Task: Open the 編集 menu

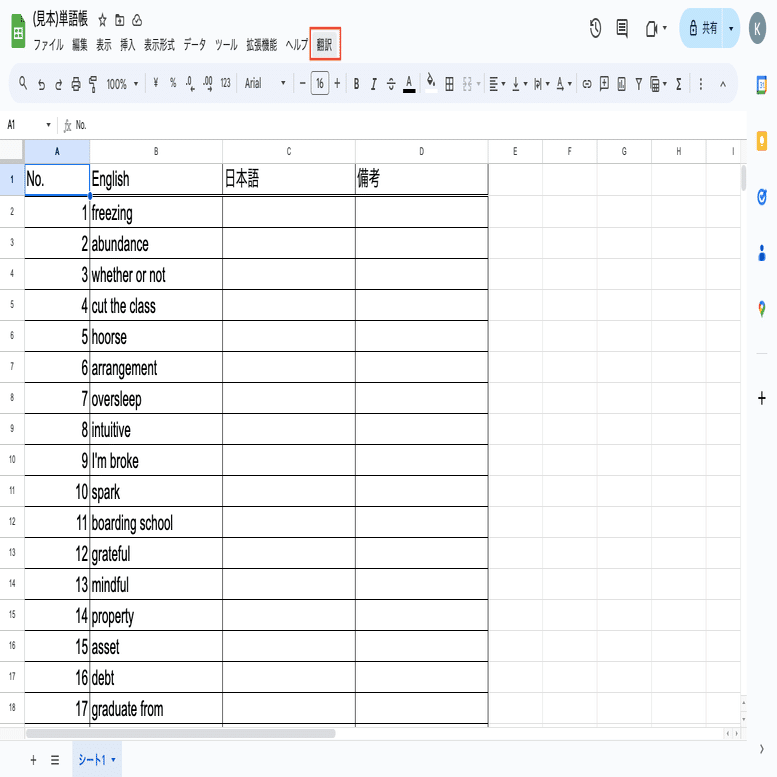Action: [x=80, y=45]
